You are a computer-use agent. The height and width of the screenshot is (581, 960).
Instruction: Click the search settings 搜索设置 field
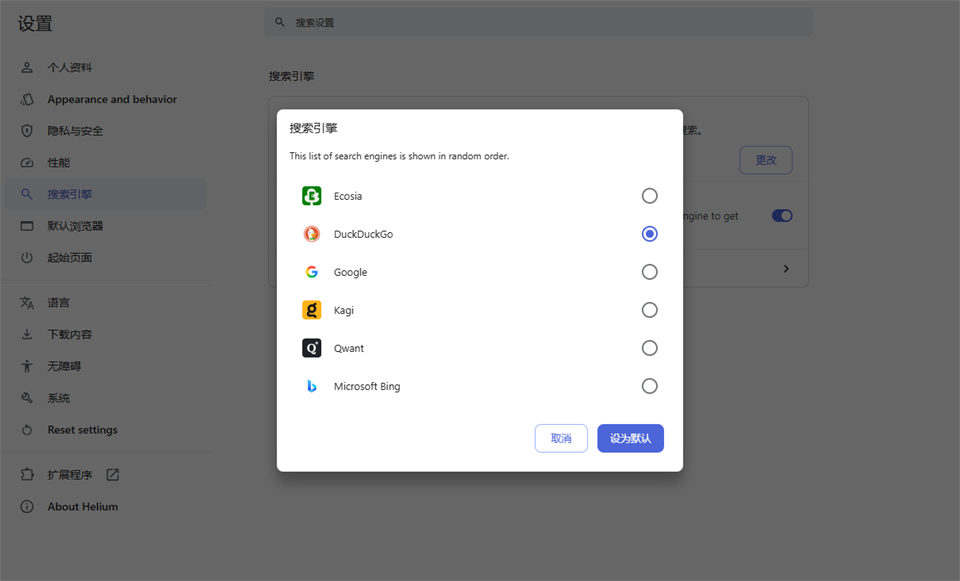[538, 21]
